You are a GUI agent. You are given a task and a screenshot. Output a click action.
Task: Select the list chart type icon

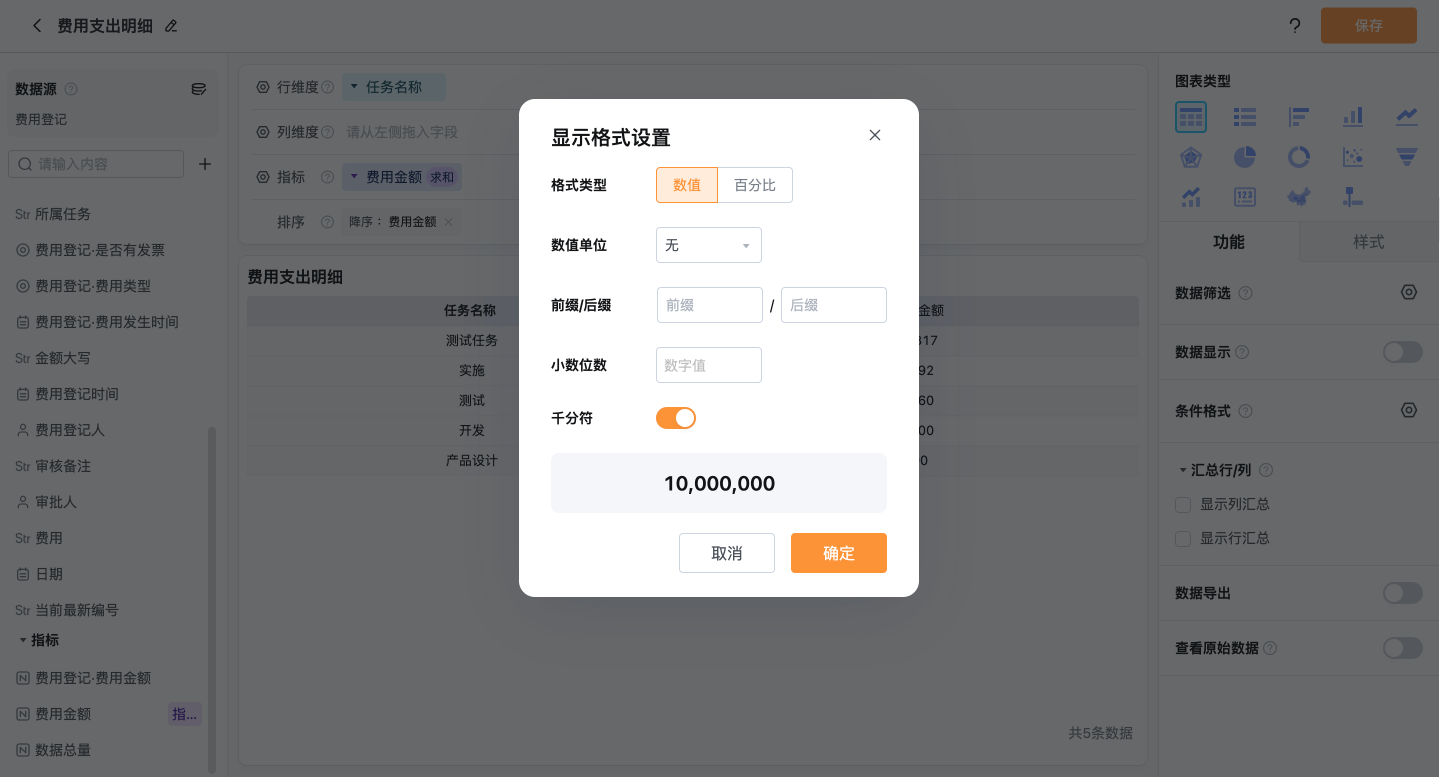point(1245,117)
